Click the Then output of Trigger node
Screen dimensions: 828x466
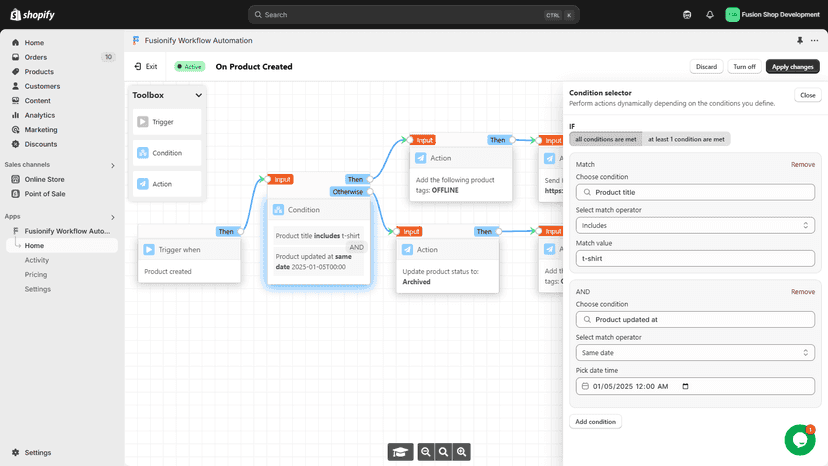coord(226,231)
